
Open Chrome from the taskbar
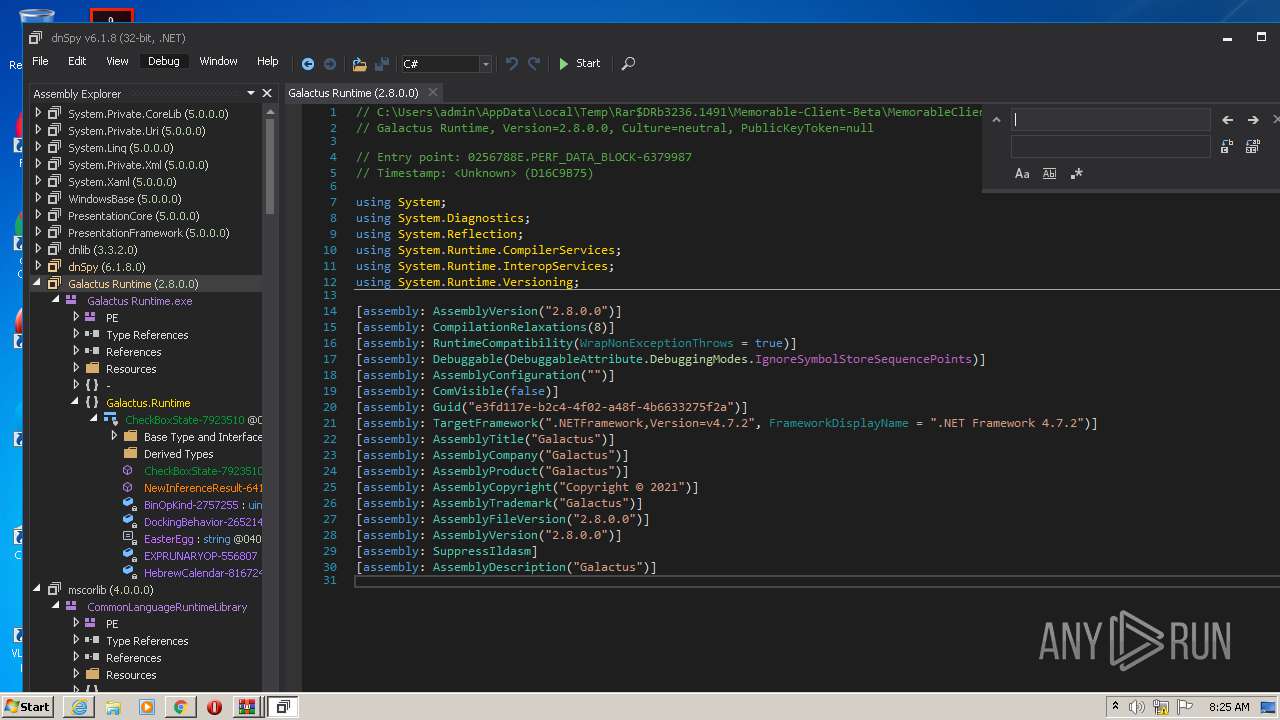[180, 707]
